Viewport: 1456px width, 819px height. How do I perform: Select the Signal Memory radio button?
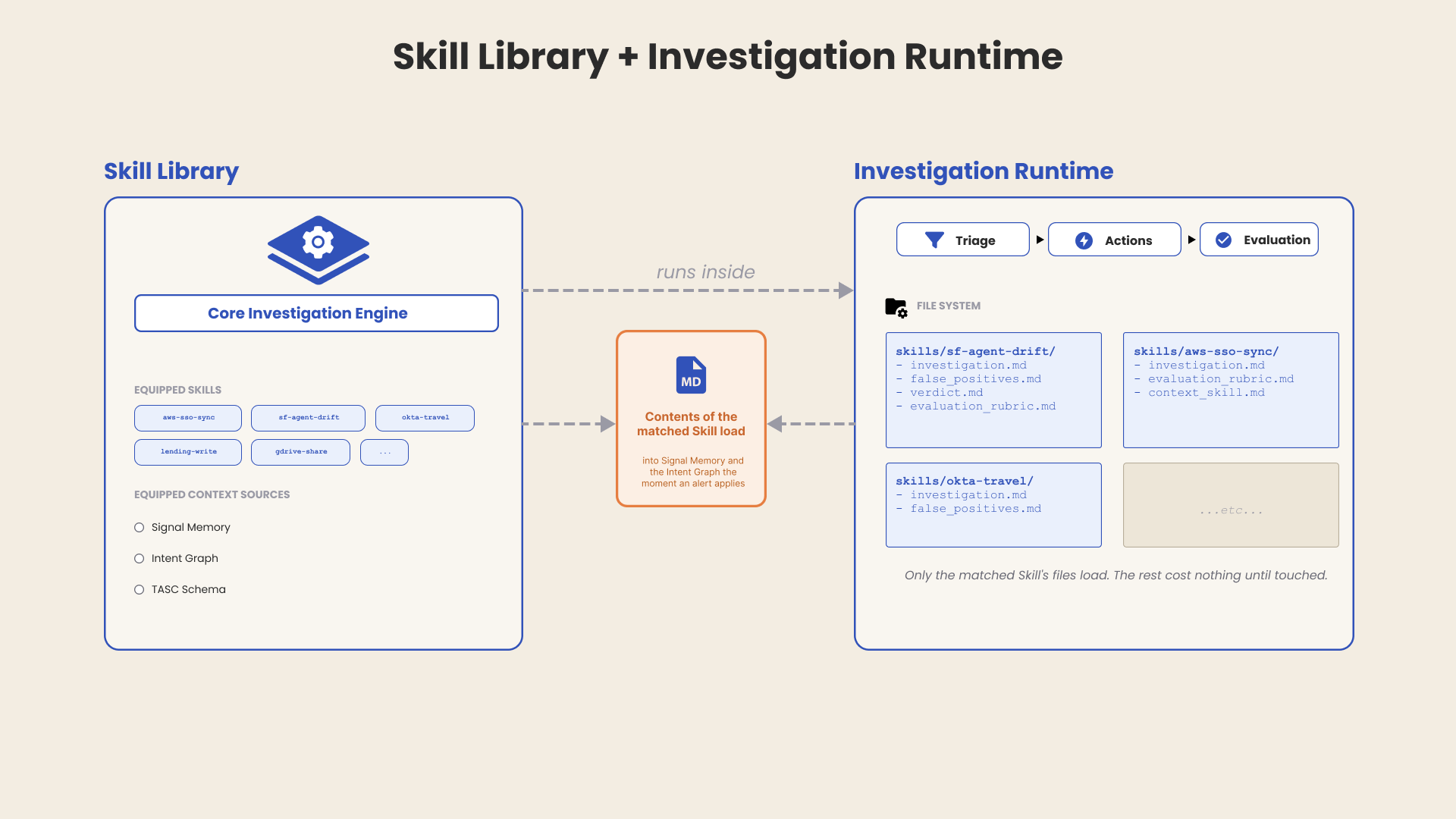click(139, 528)
